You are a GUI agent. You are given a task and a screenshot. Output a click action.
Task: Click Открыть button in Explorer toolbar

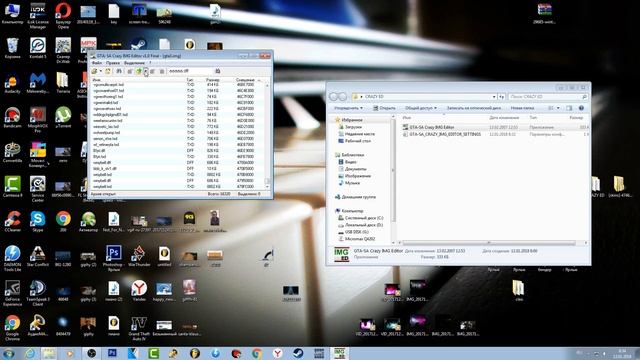tap(384, 108)
